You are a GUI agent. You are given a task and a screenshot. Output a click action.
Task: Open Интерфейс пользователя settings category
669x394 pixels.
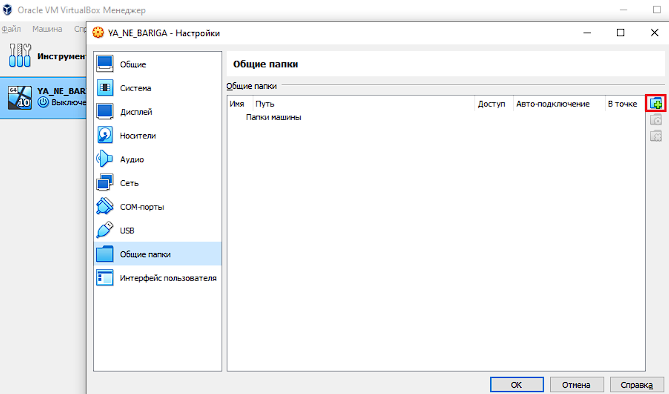click(x=157, y=278)
